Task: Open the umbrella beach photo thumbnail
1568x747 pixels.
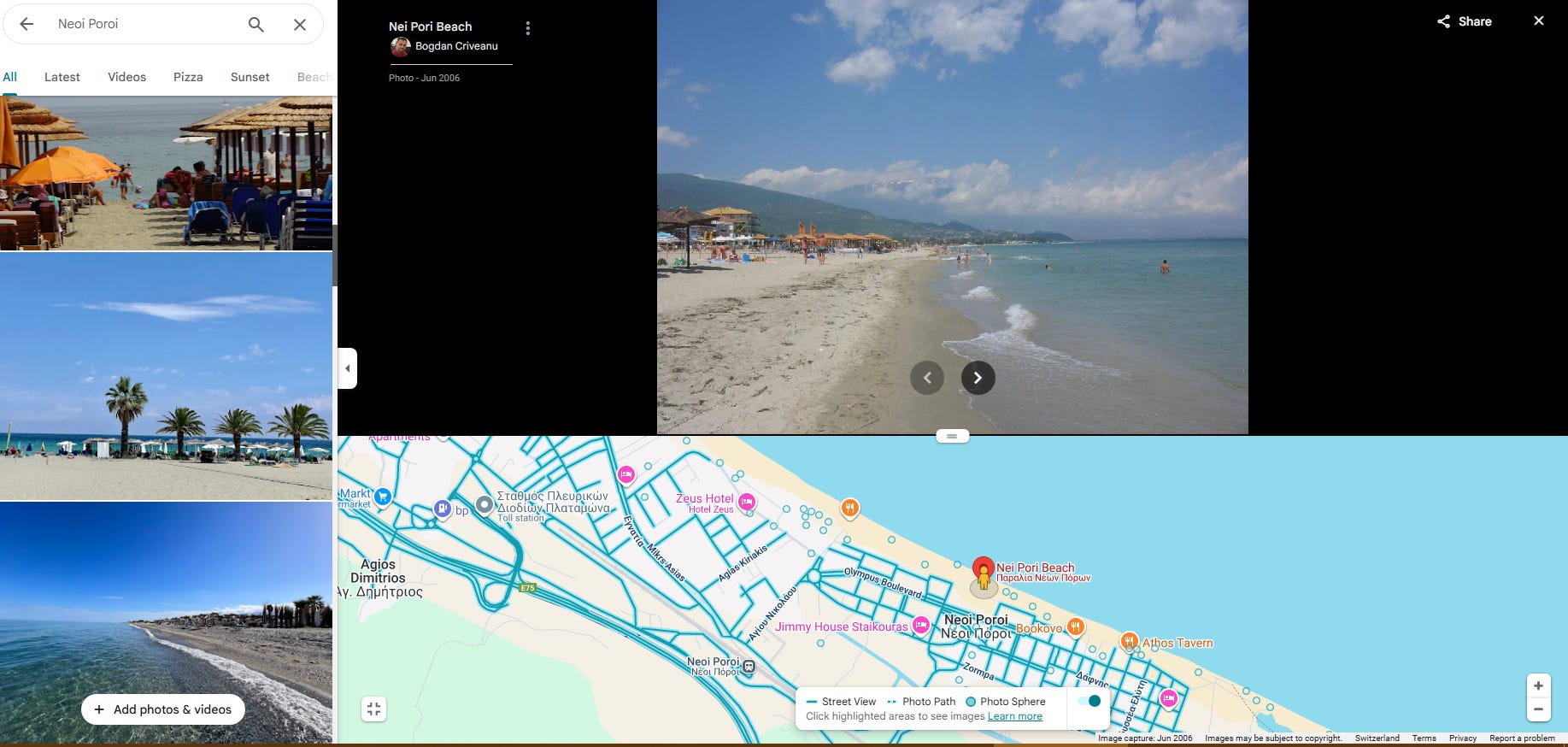Action: click(x=166, y=174)
